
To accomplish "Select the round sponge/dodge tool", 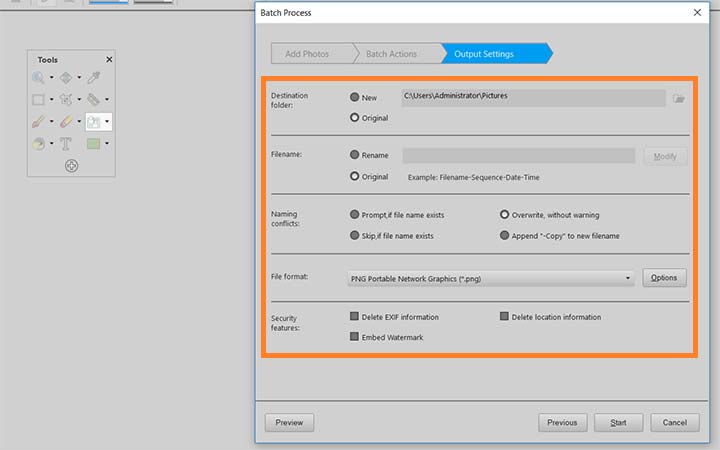I will click(38, 144).
